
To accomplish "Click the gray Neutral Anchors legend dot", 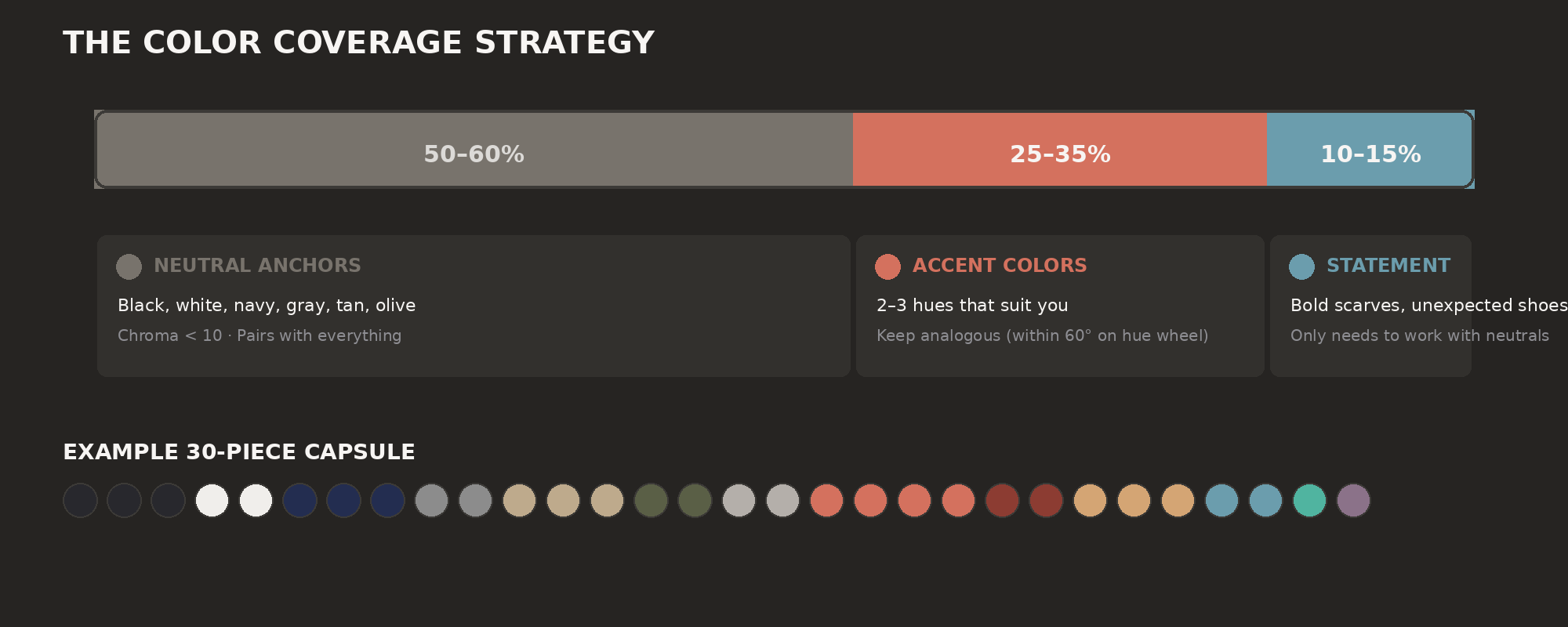I will pyautogui.click(x=129, y=266).
